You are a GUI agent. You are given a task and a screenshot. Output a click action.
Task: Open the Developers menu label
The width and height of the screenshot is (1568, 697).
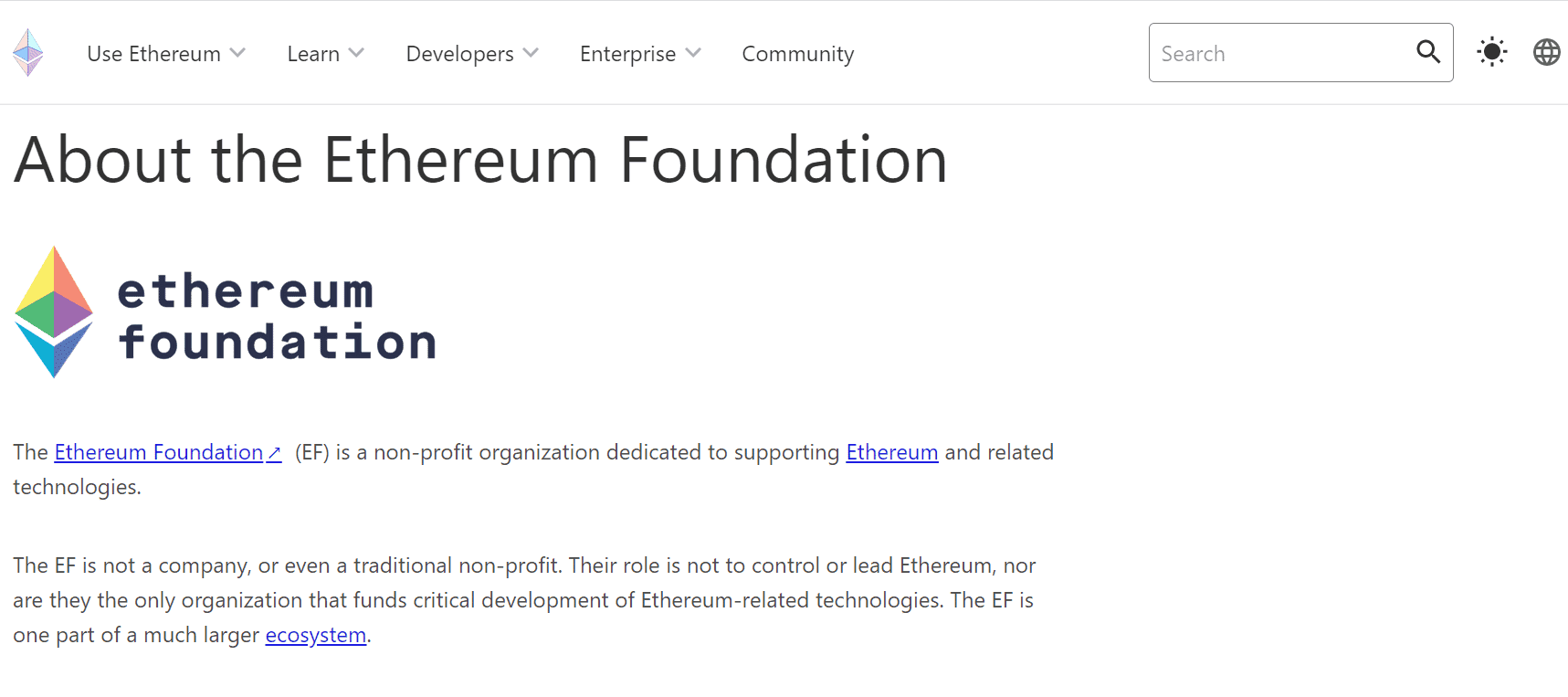coord(459,54)
